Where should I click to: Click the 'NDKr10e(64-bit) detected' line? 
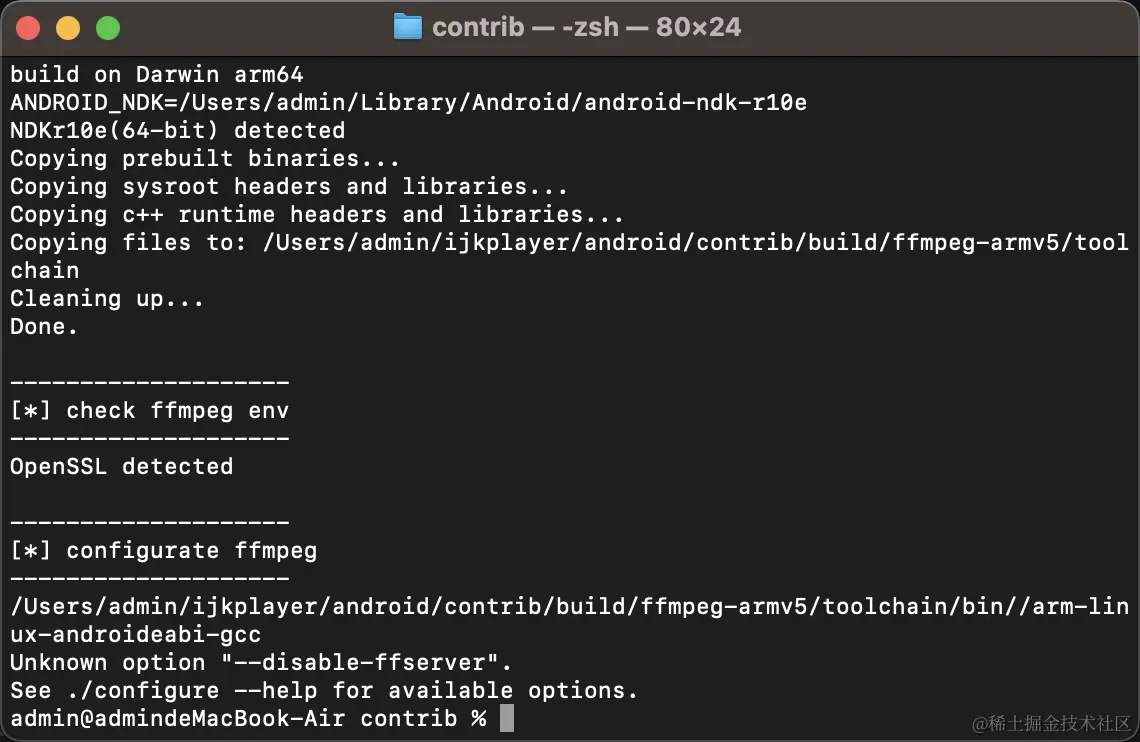177,130
